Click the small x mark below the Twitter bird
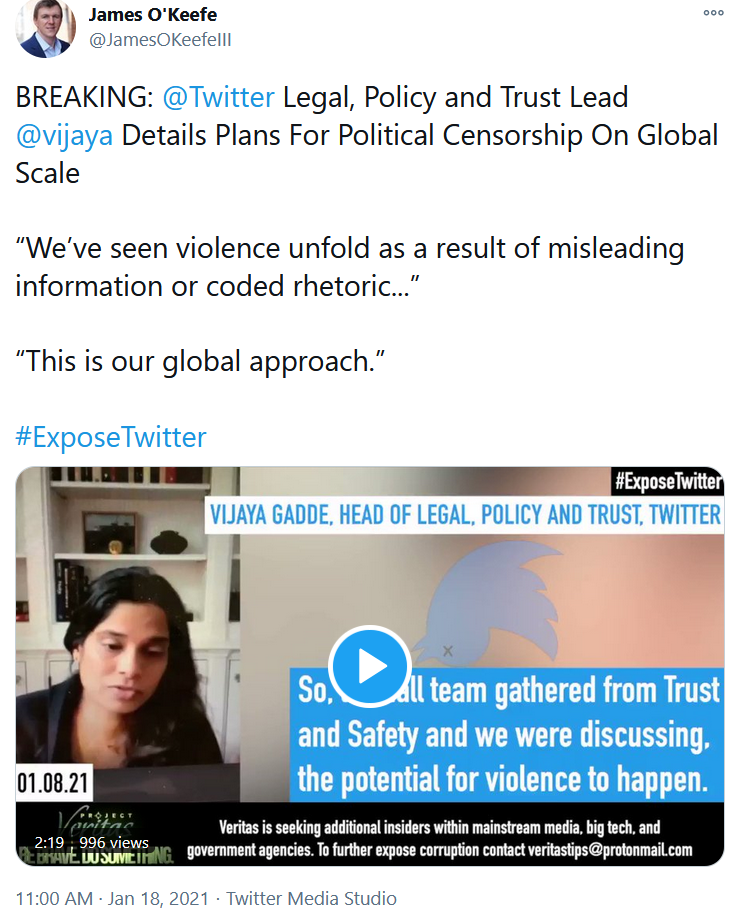The image size is (737, 919). click(x=448, y=651)
